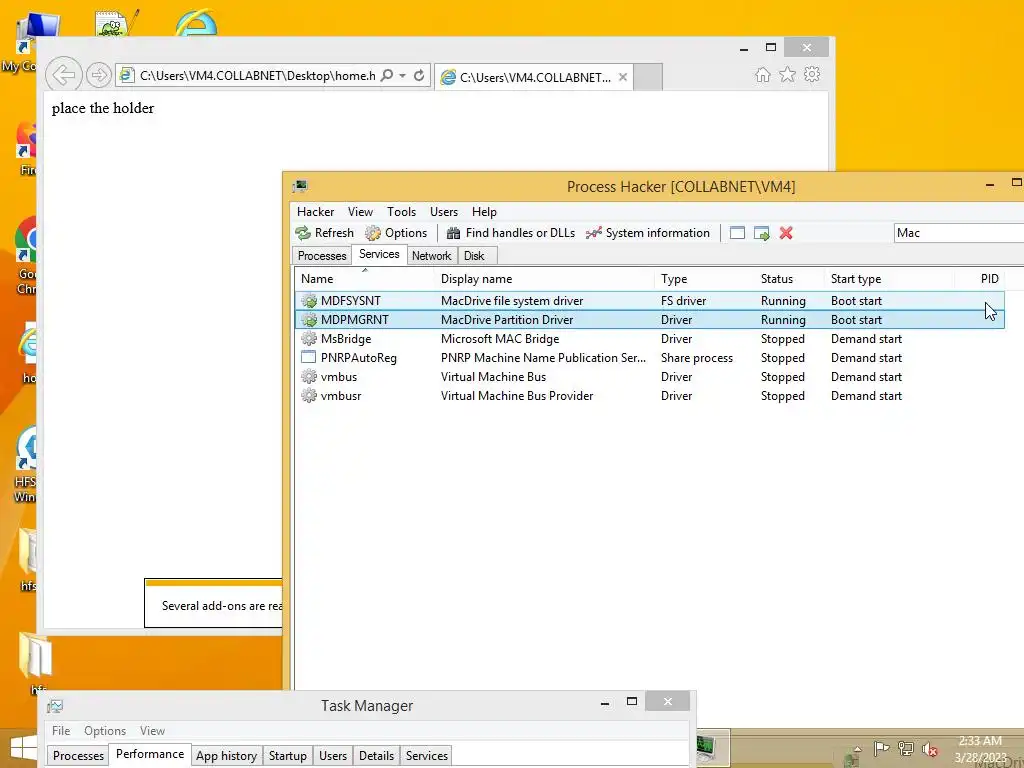
Task: Click the muted volume tray icon
Action: tap(929, 749)
